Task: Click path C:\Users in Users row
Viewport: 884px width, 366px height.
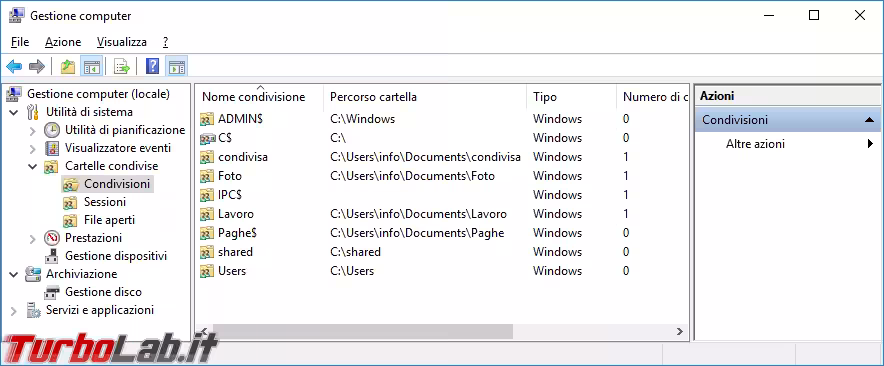Action: [x=352, y=271]
